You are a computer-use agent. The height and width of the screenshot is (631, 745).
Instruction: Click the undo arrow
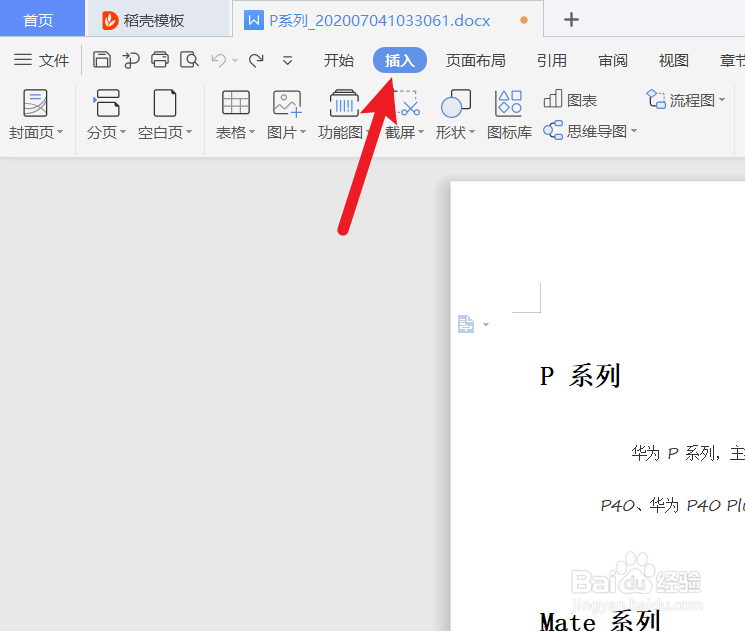[219, 60]
